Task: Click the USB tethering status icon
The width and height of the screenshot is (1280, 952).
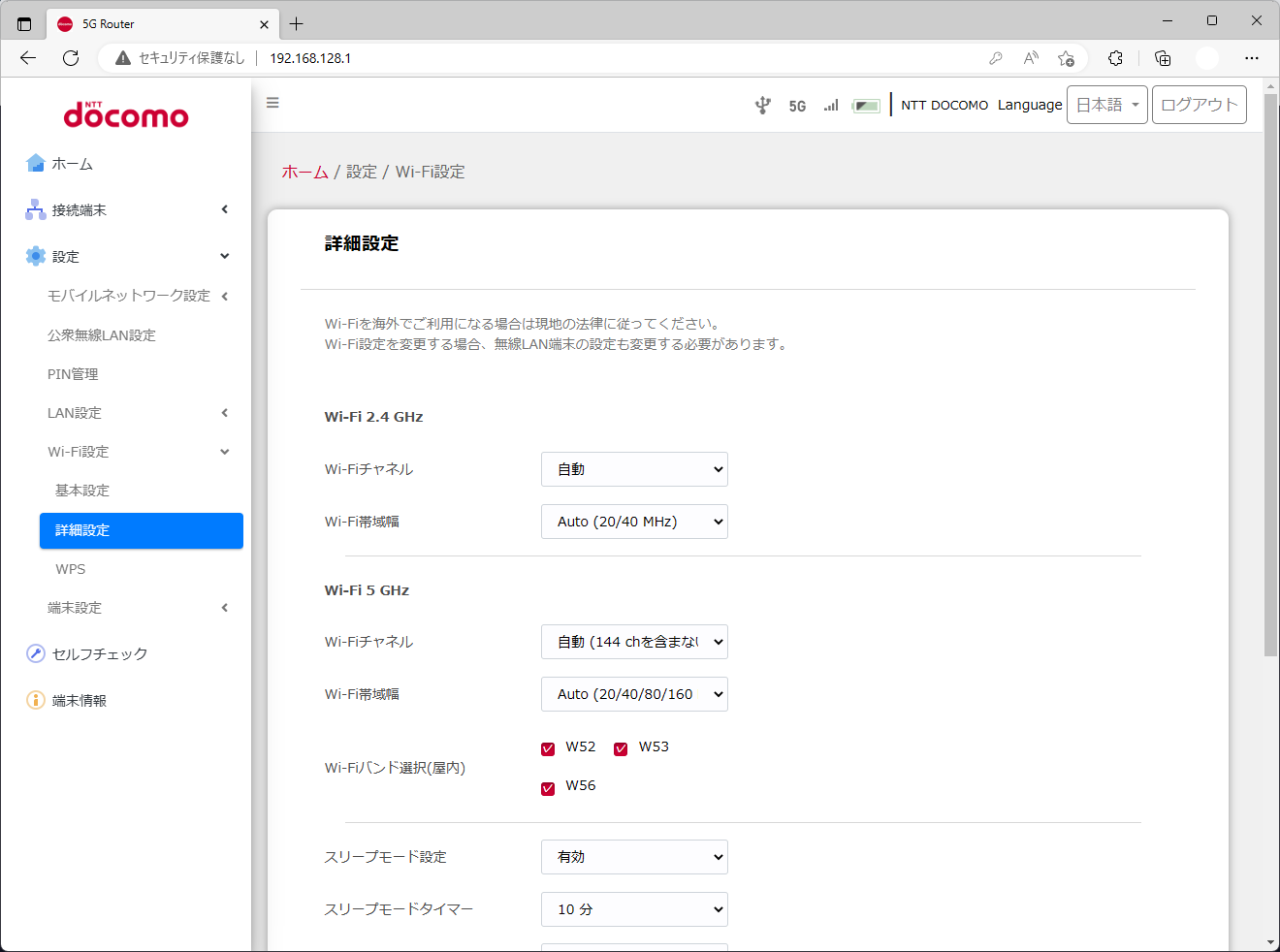Action: 764,105
